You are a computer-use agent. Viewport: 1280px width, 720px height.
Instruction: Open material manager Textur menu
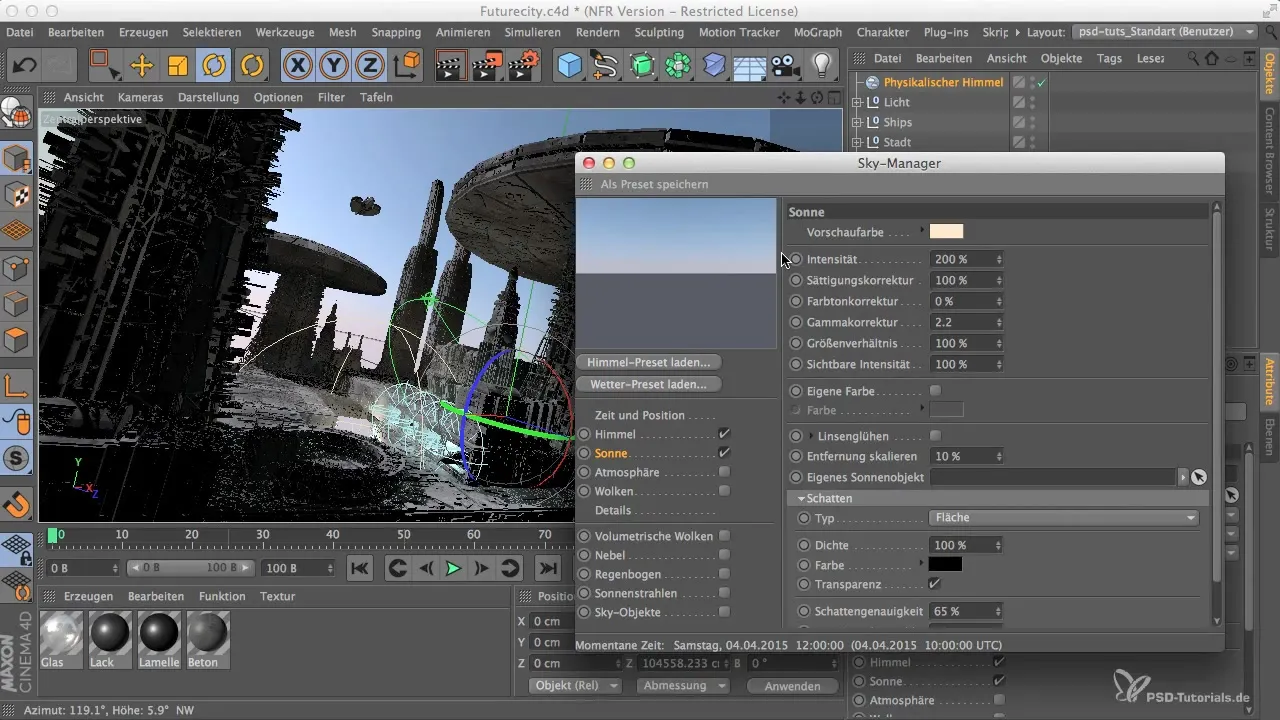coord(277,596)
